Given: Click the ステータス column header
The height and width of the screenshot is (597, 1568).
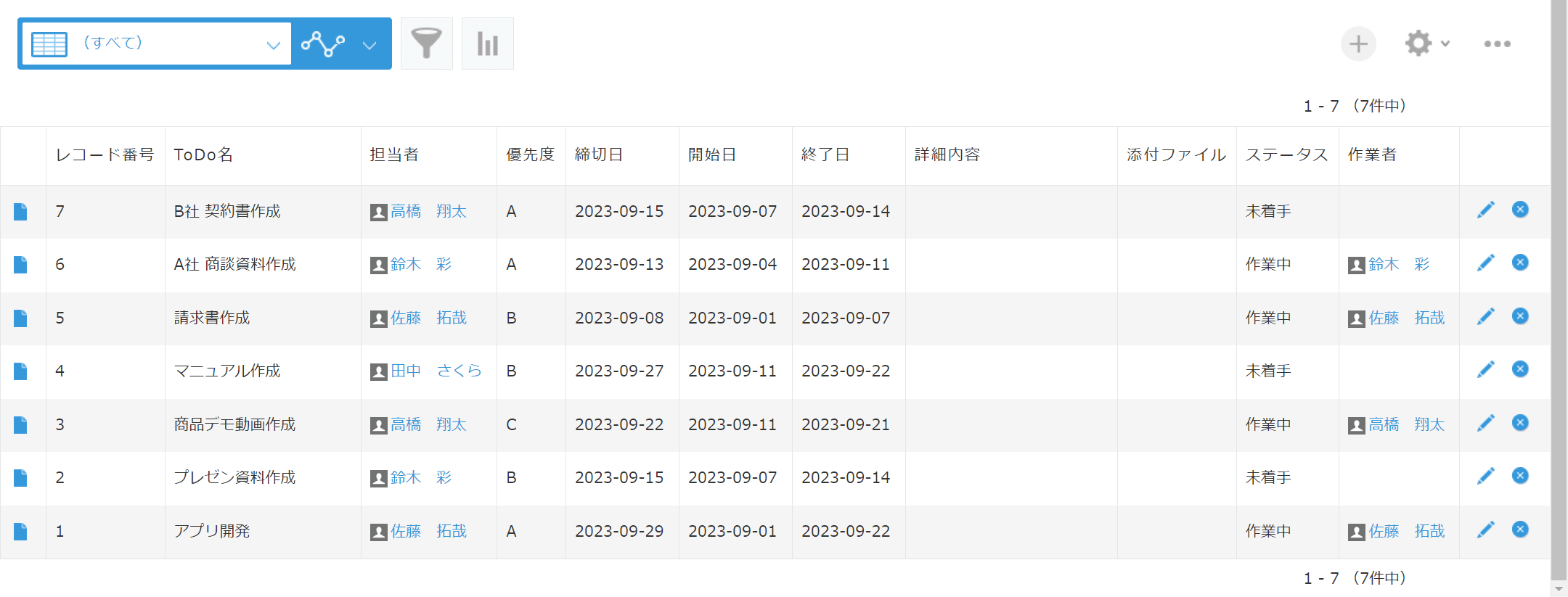Looking at the screenshot, I should point(1286,155).
